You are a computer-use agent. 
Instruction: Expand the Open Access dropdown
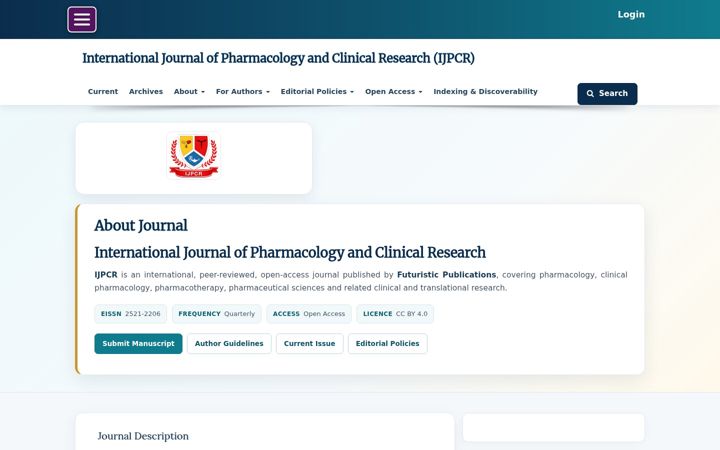394,91
